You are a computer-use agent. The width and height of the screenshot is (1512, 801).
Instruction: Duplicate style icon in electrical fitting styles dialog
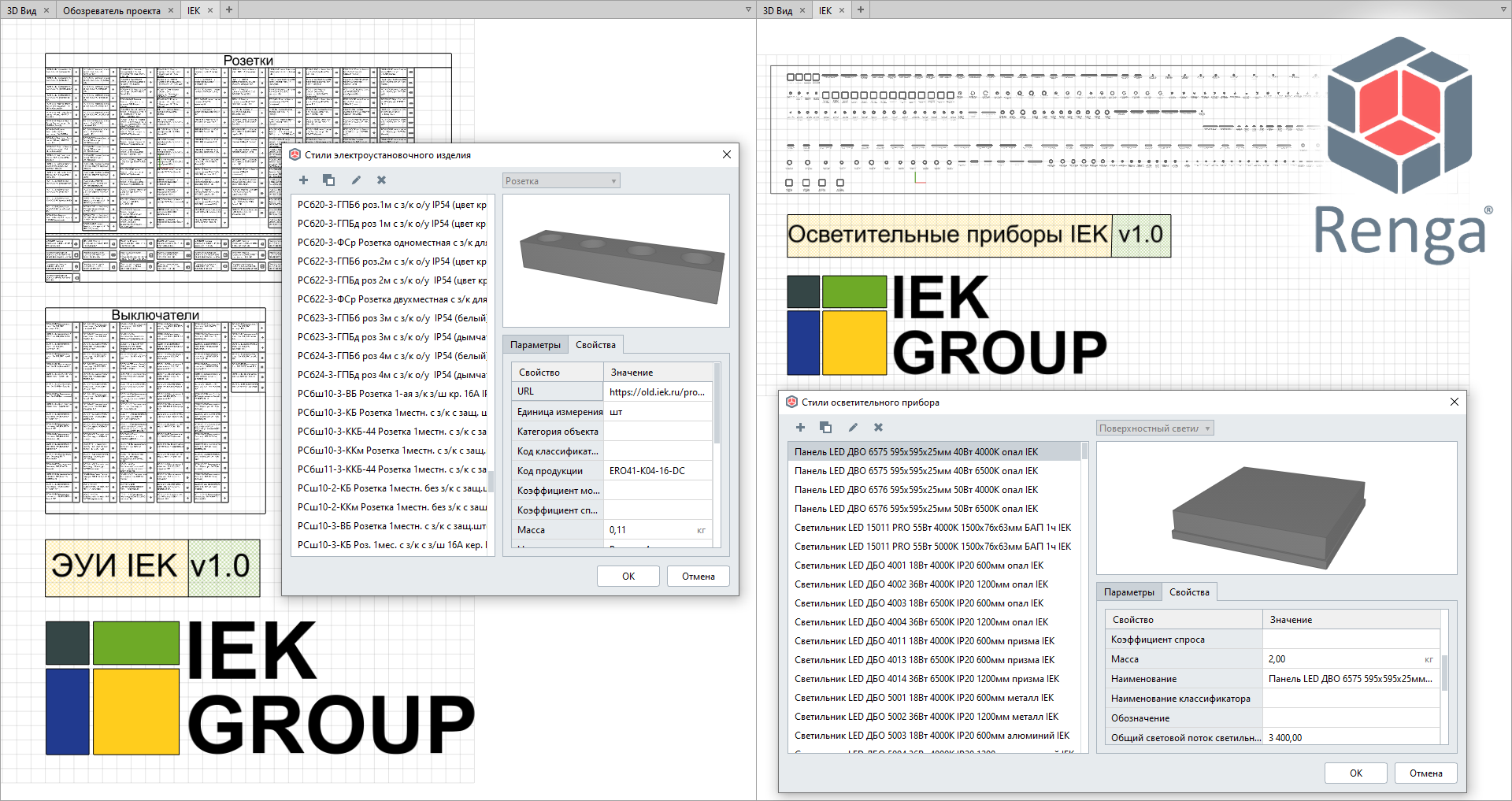[329, 180]
